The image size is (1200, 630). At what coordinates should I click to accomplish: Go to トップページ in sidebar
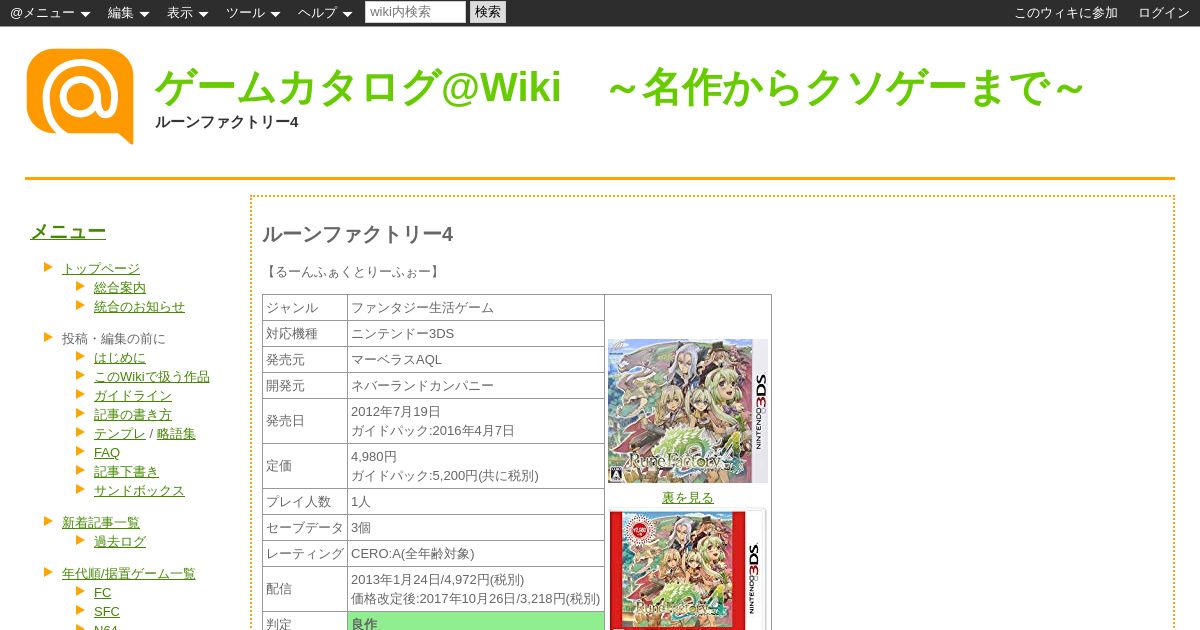point(101,268)
